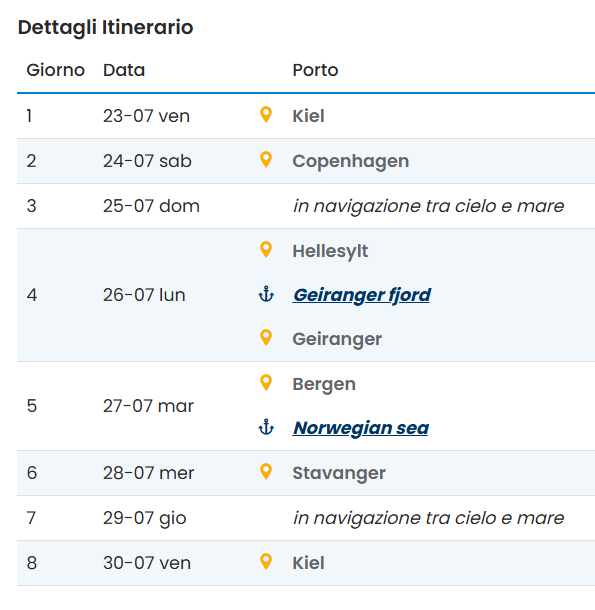The image size is (595, 610).
Task: Click the Bergen port entry
Action: pos(324,384)
